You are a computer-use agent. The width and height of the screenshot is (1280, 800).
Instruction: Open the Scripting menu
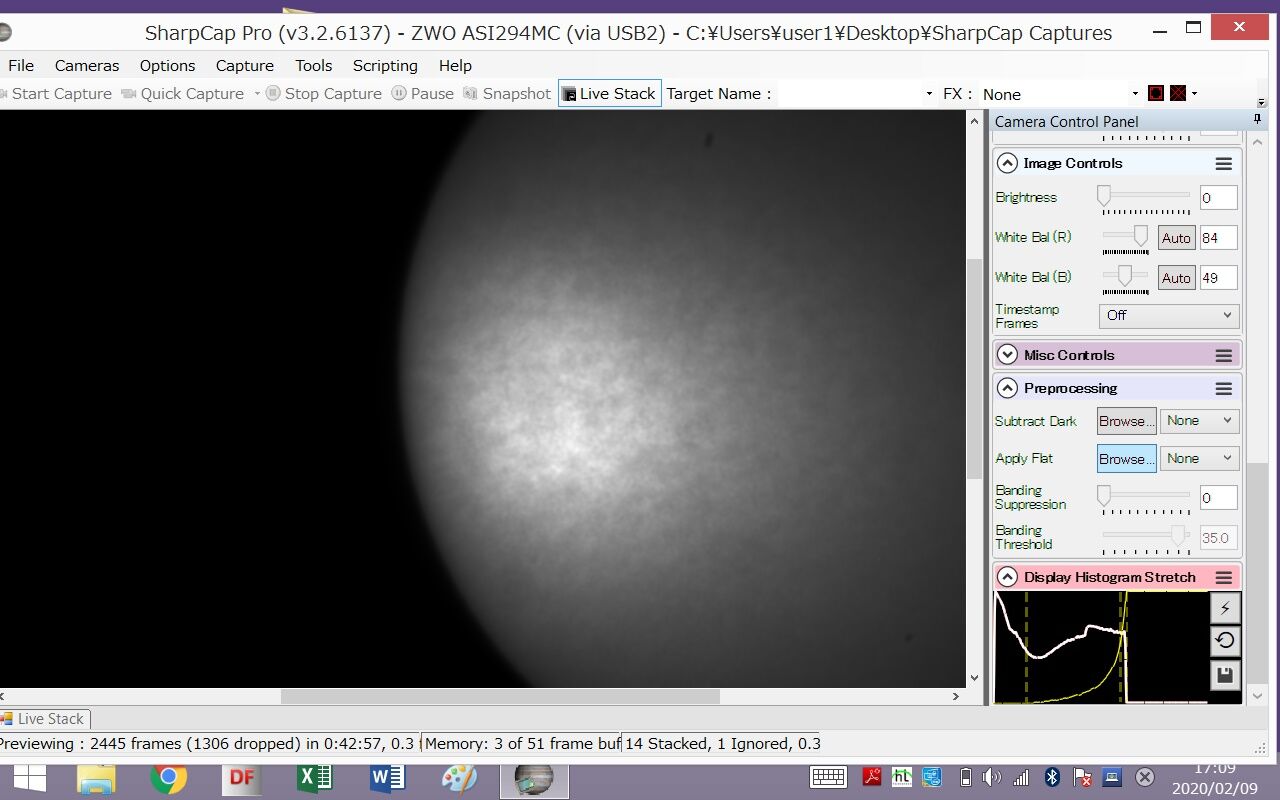385,65
